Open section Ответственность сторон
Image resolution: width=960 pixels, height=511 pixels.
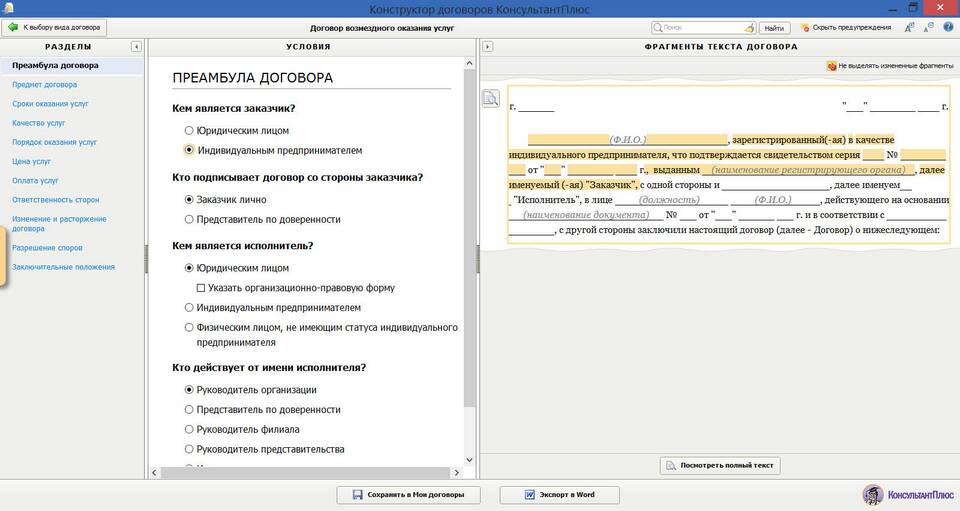(x=56, y=200)
